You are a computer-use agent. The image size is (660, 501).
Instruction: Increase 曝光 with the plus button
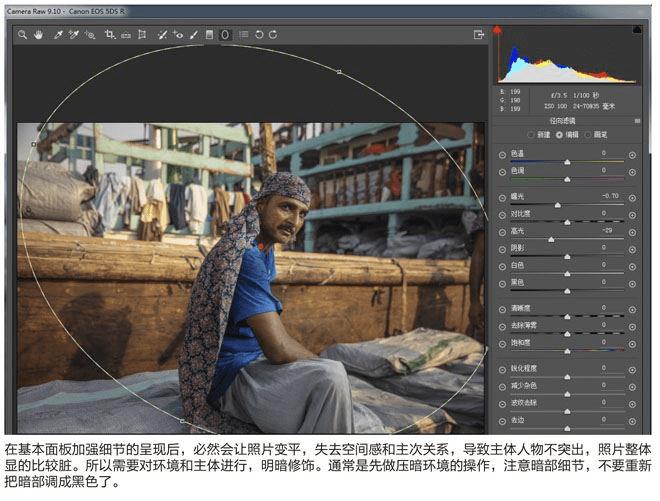[x=632, y=198]
